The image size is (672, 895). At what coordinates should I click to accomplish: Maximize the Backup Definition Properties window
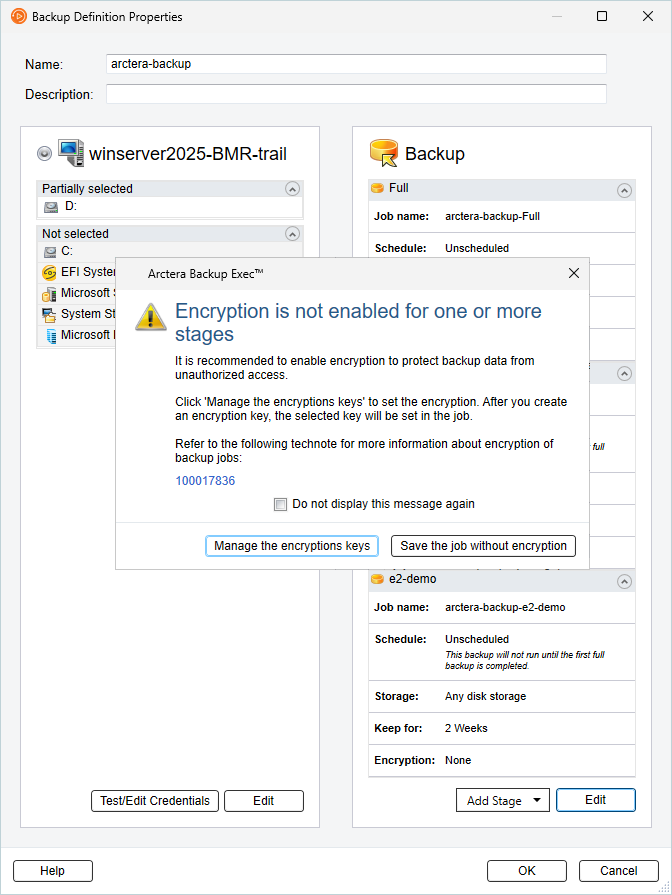pos(602,16)
